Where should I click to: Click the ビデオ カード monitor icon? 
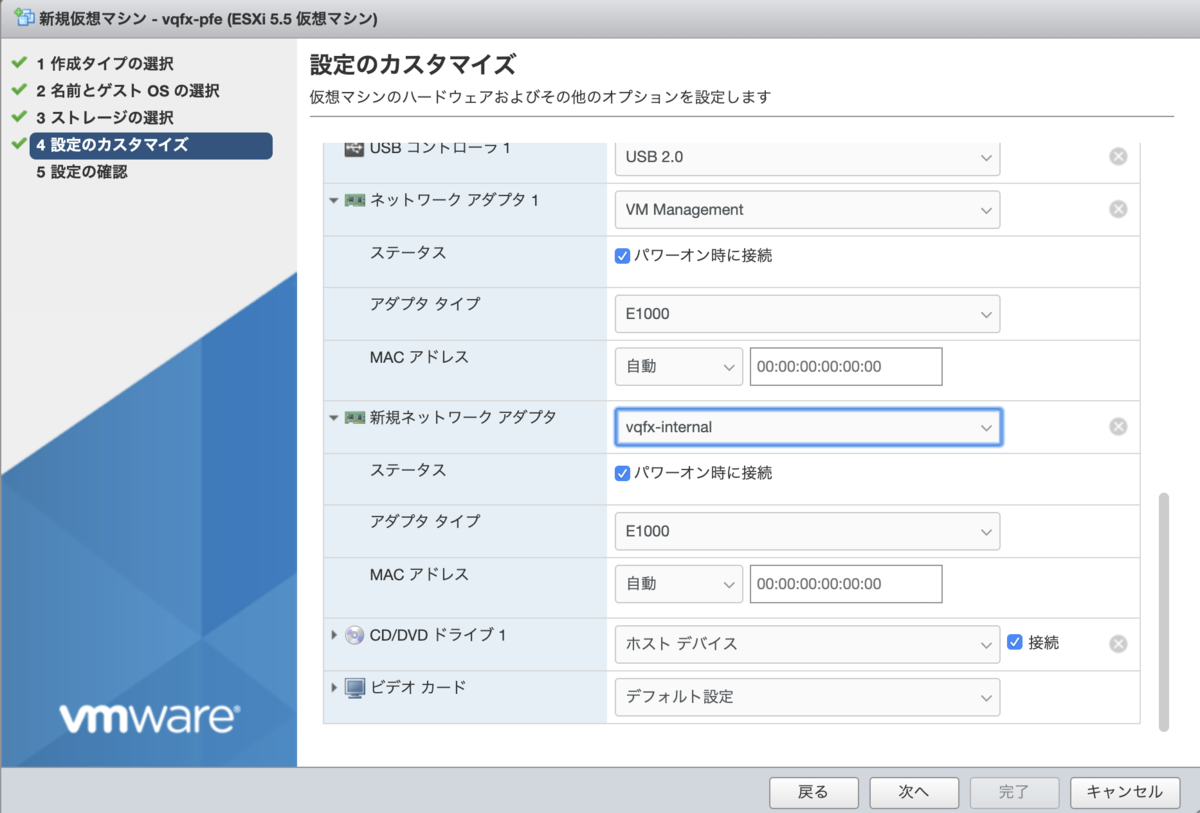click(354, 688)
